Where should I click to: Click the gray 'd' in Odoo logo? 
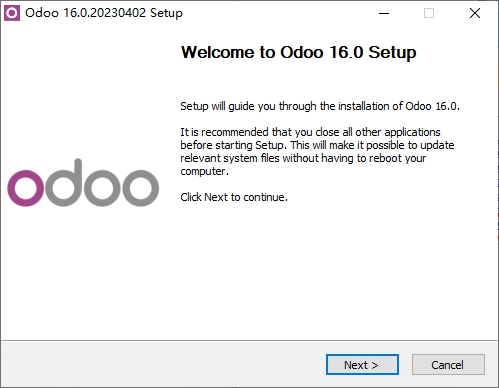[63, 183]
